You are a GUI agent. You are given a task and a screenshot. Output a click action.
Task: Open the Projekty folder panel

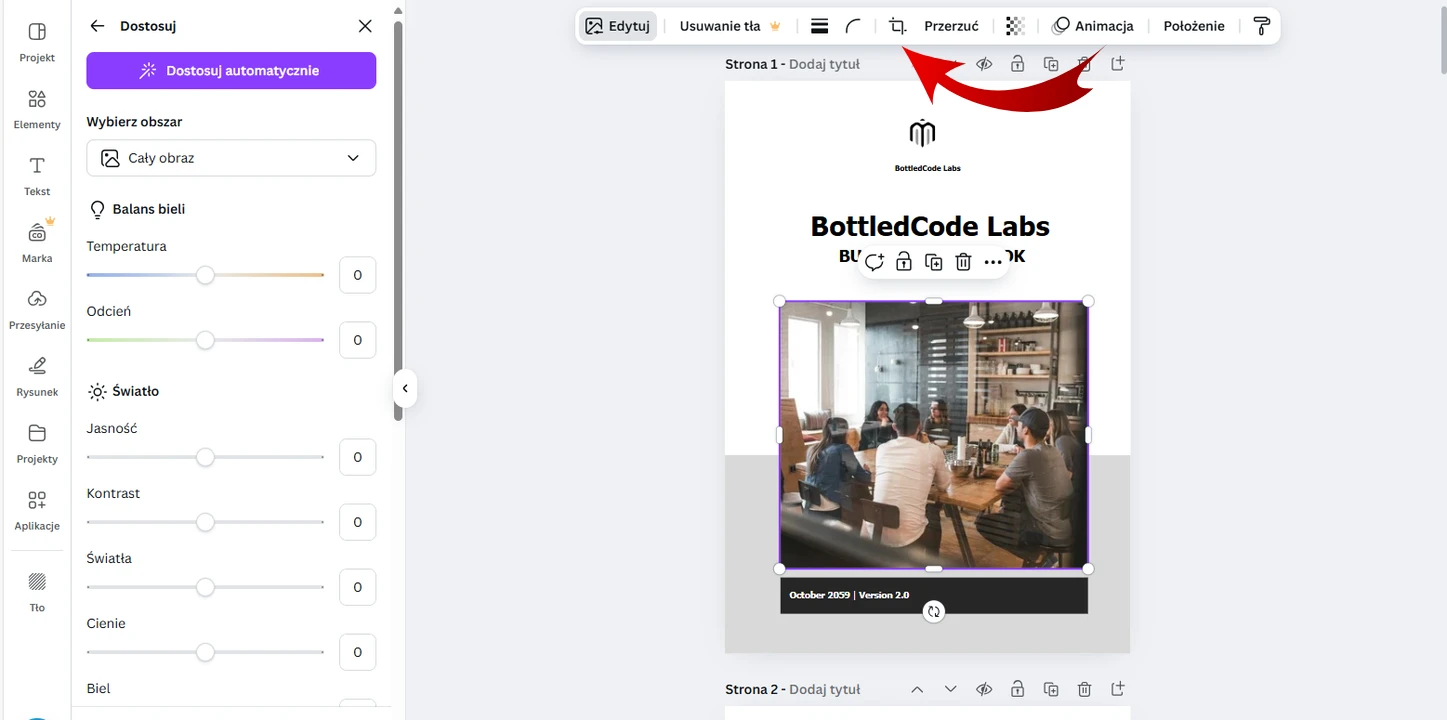pos(37,444)
